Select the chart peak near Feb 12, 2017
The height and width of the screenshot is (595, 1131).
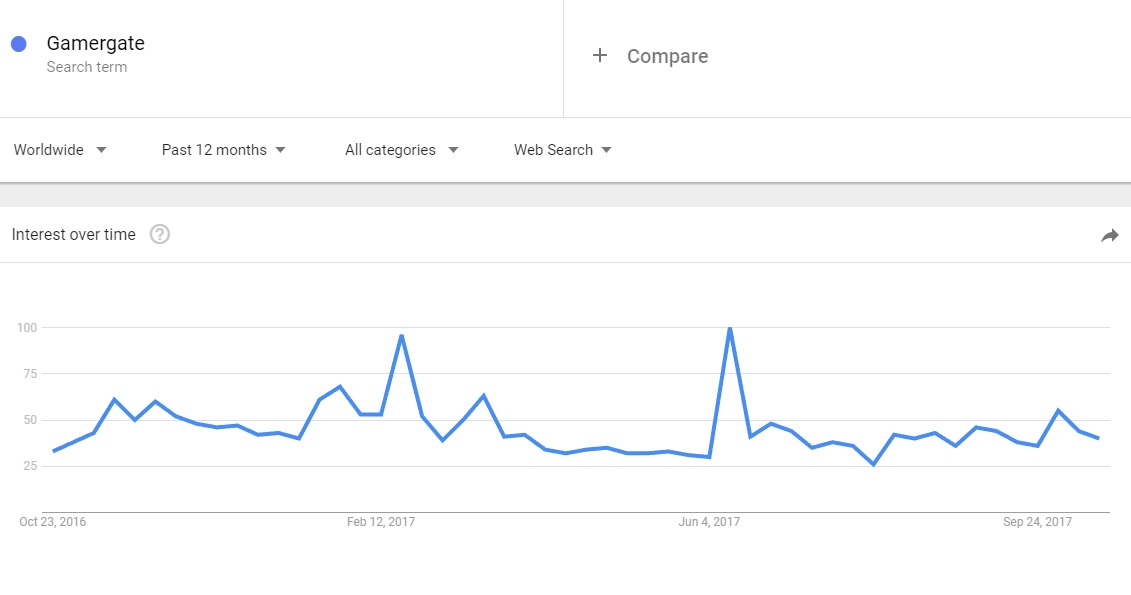pos(401,336)
